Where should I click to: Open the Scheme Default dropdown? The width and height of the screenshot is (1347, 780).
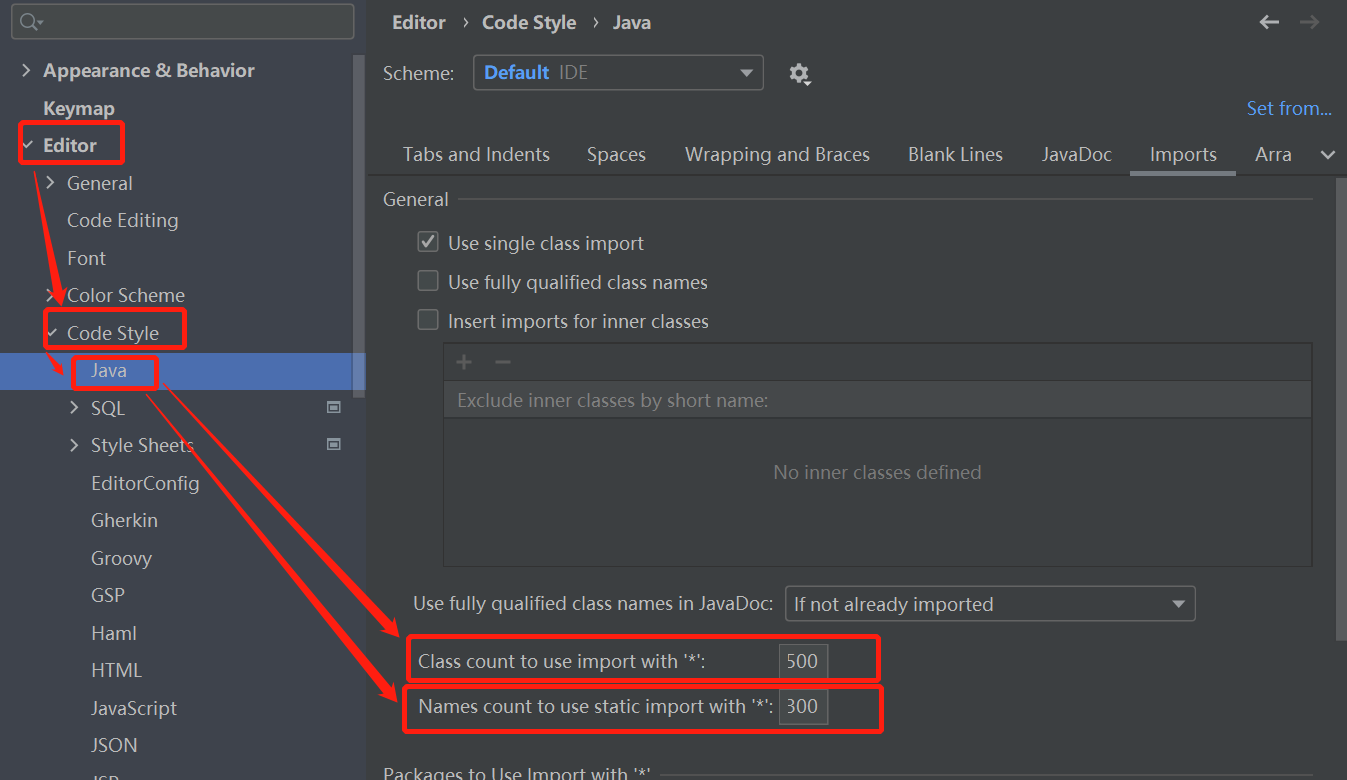(618, 73)
